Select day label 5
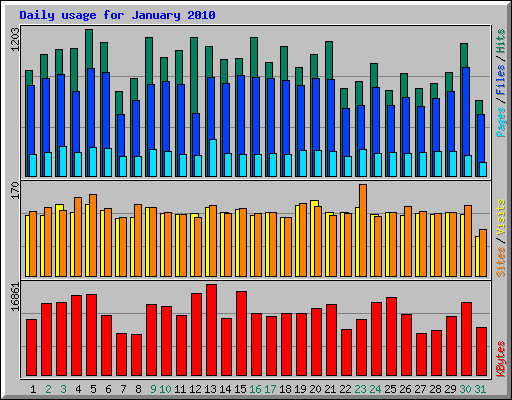The height and width of the screenshot is (400, 512). 93,389
